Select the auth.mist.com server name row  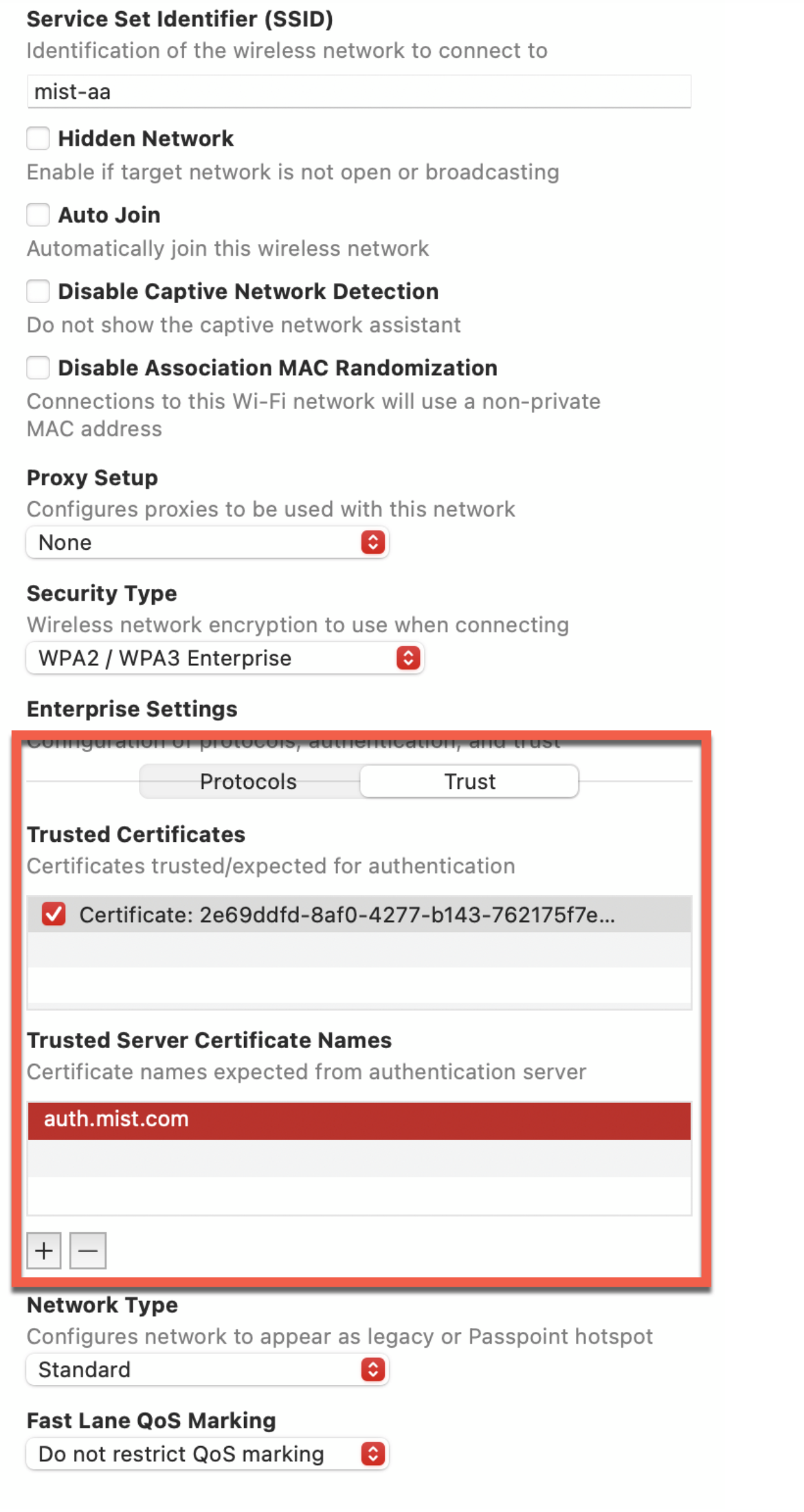[x=359, y=1120]
